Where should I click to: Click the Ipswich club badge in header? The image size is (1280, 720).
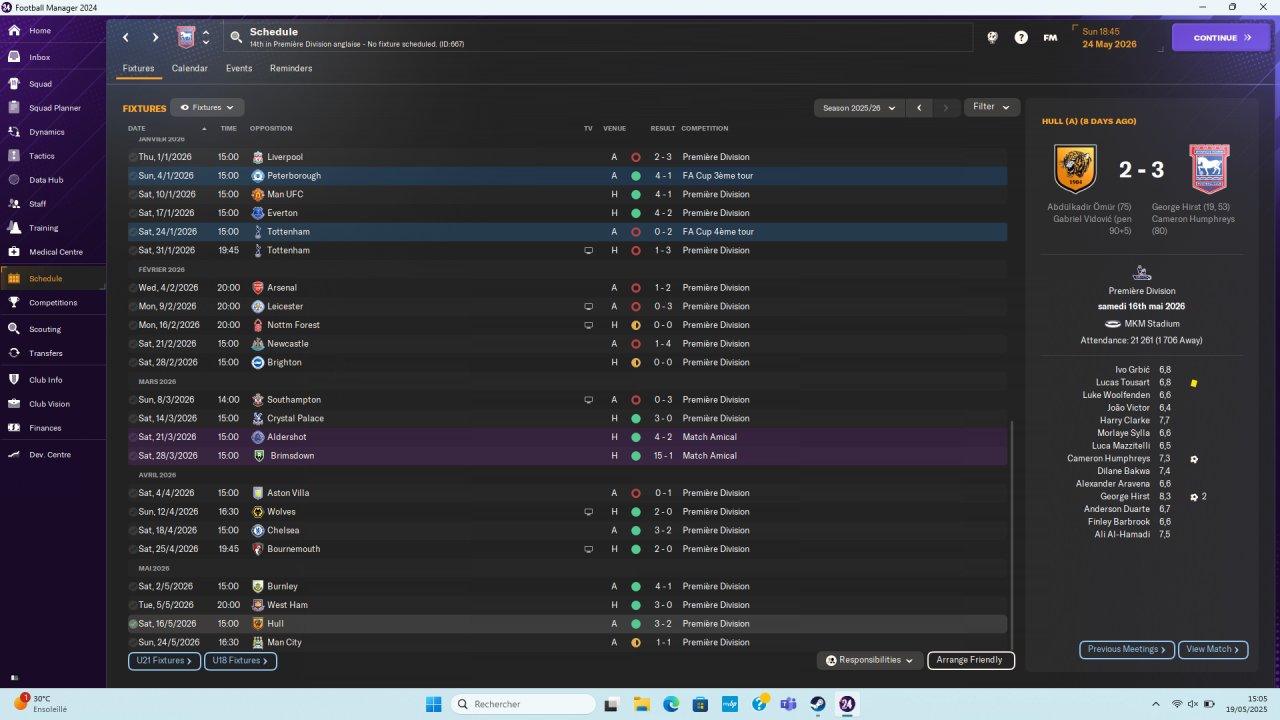(186, 38)
